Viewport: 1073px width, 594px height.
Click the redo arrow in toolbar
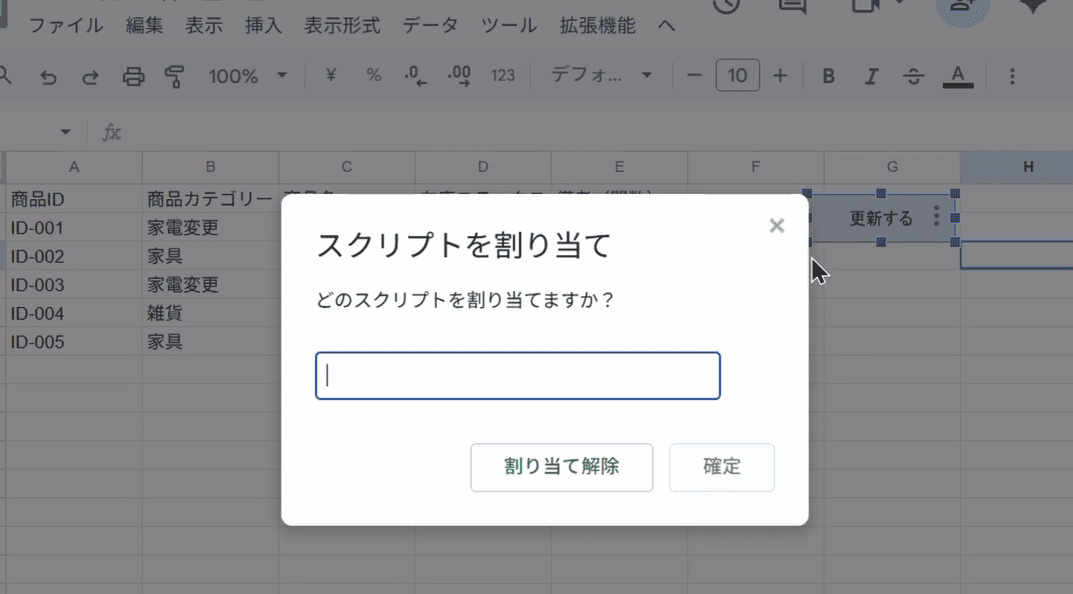pos(90,77)
